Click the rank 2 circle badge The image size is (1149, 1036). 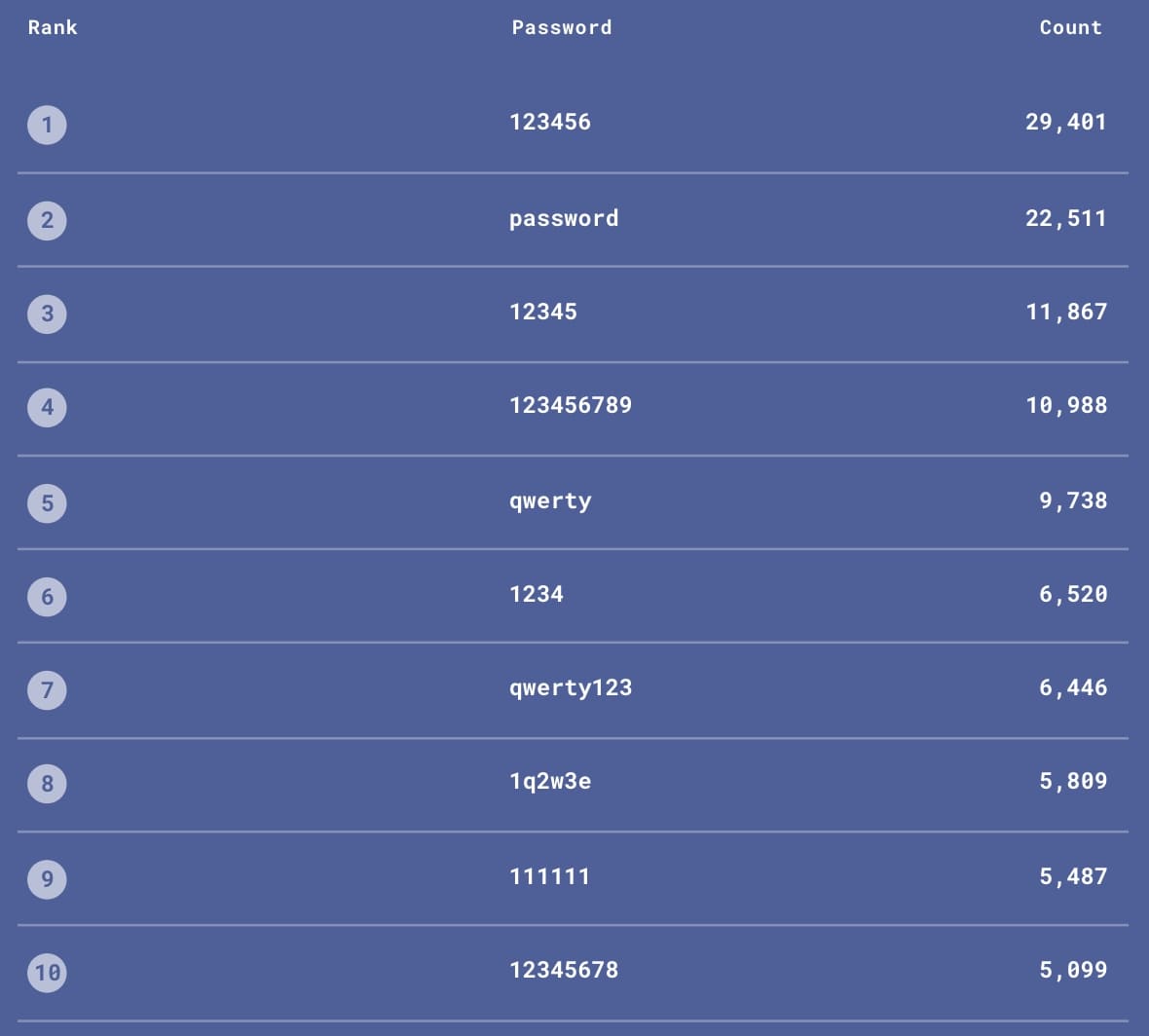[x=47, y=220]
